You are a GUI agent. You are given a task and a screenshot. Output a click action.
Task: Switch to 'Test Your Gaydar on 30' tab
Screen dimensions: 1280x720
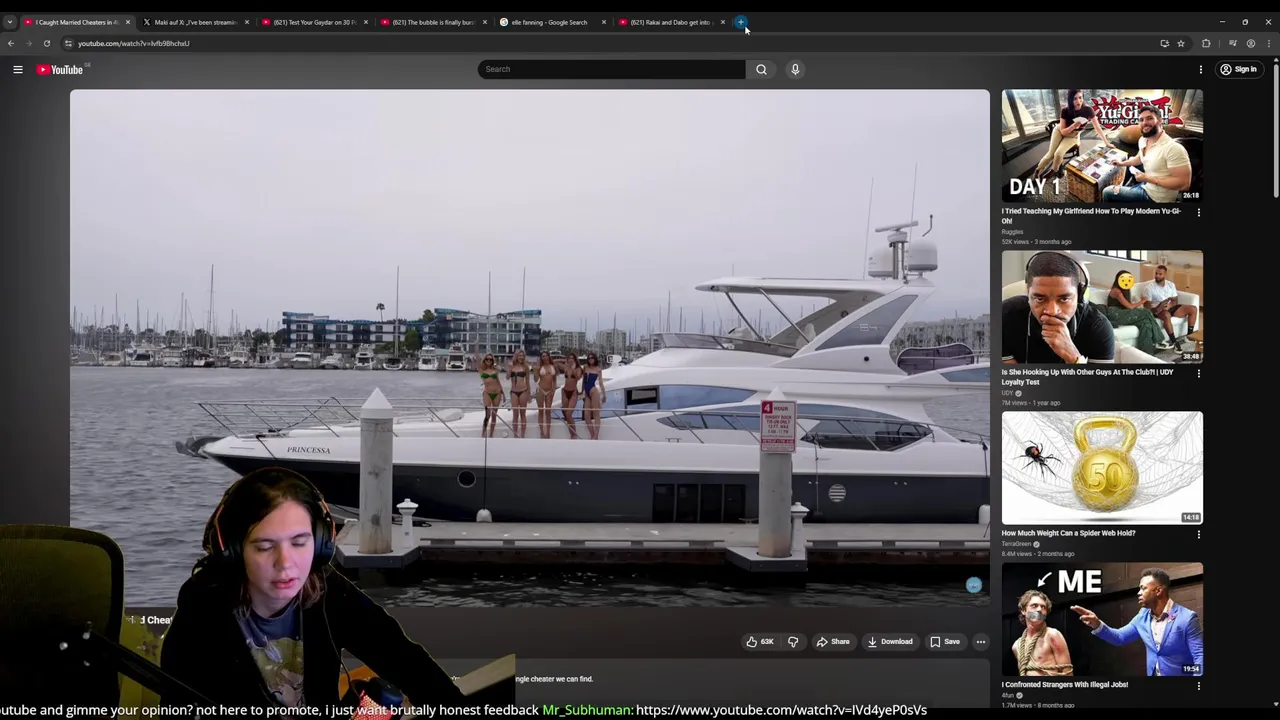[x=314, y=22]
